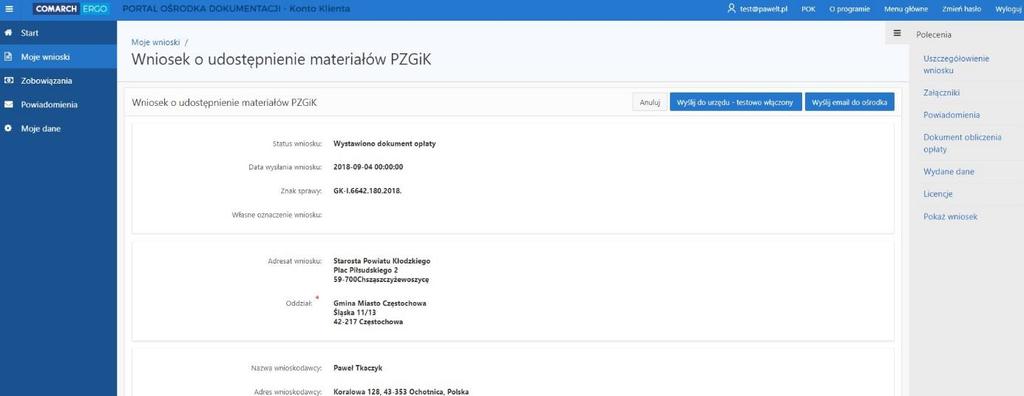Open Moje dane in the sidebar
The image size is (1024, 396).
(x=59, y=129)
